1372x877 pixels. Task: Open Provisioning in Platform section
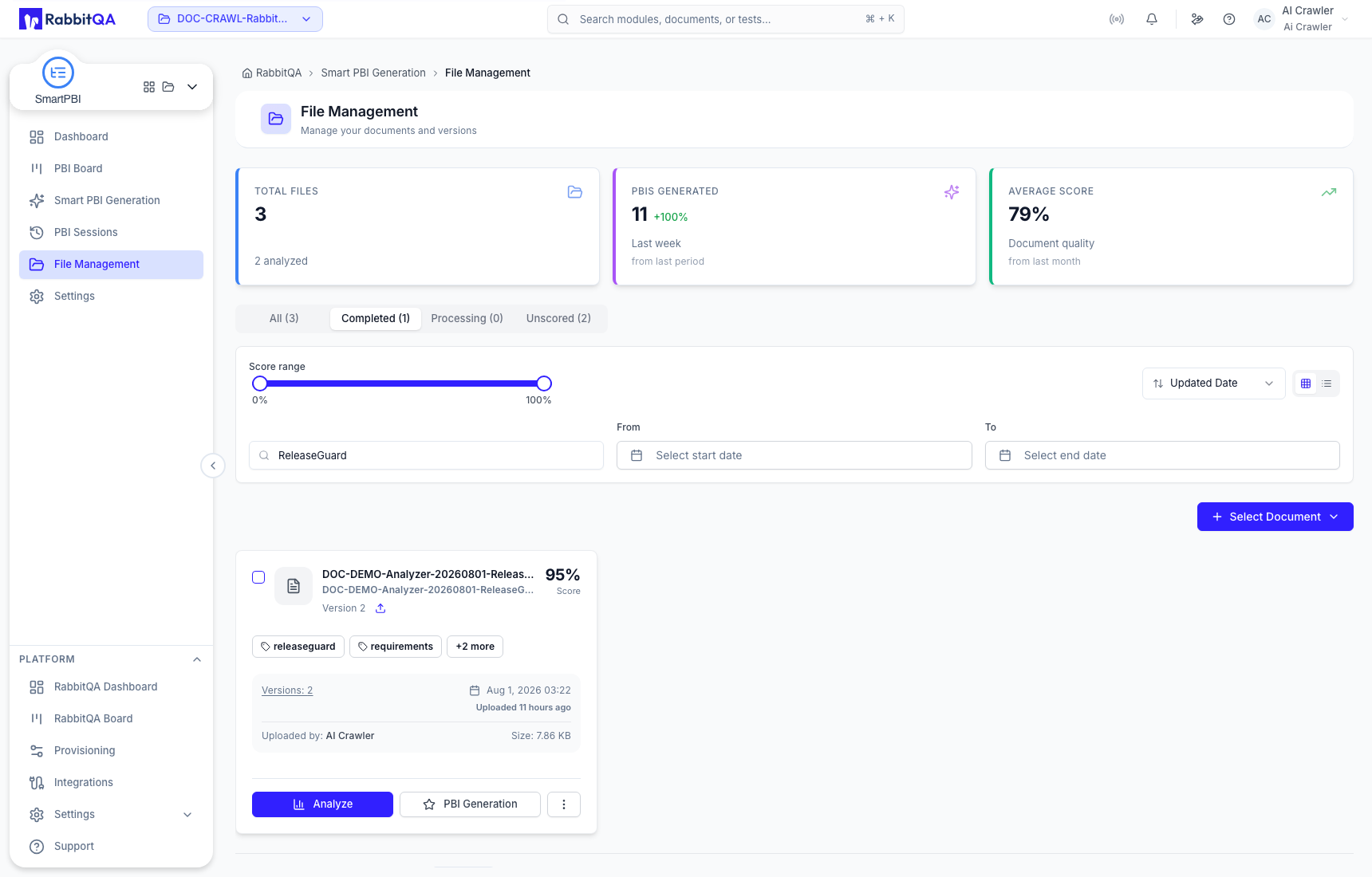coord(112,751)
